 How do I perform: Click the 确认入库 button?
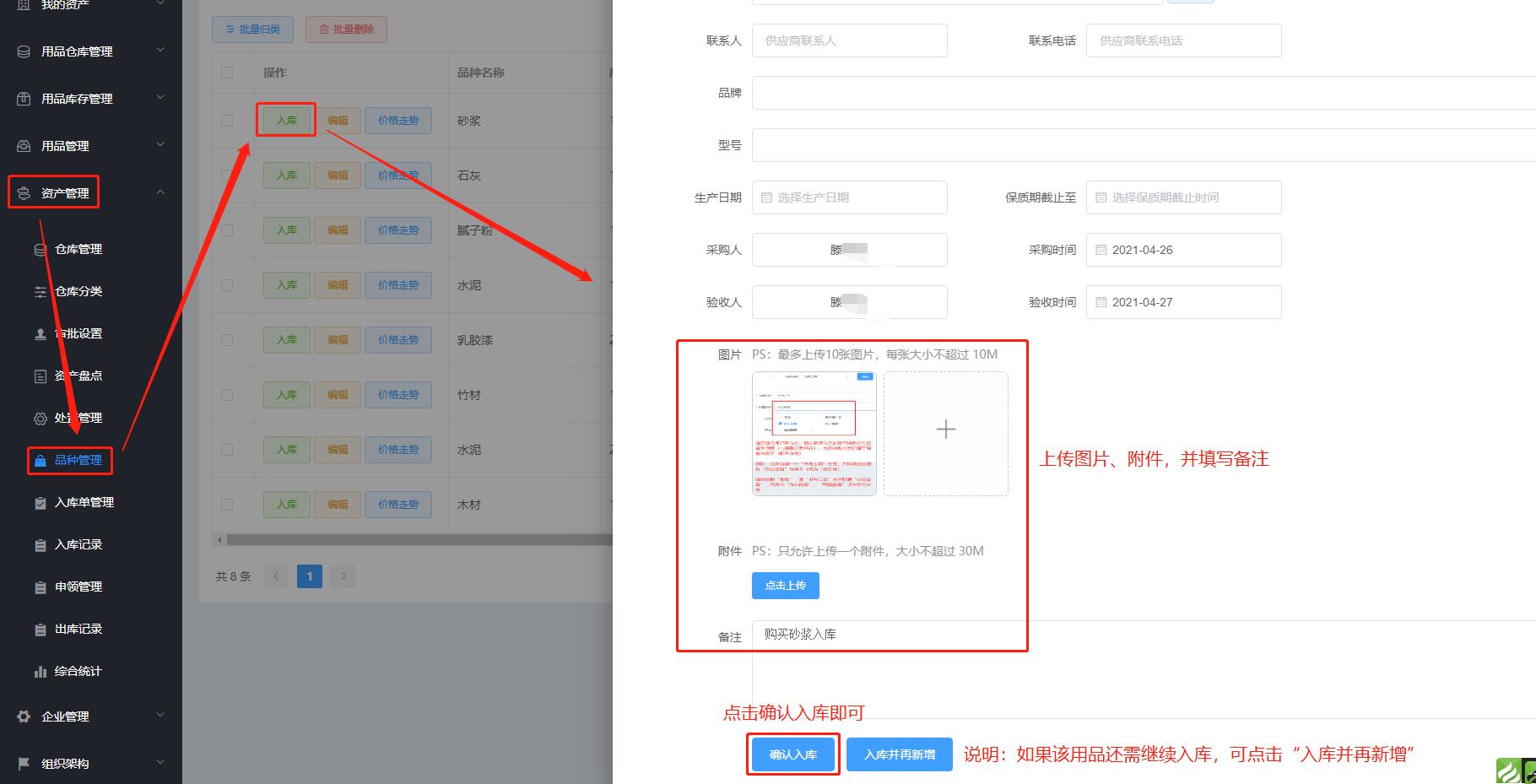pos(793,754)
